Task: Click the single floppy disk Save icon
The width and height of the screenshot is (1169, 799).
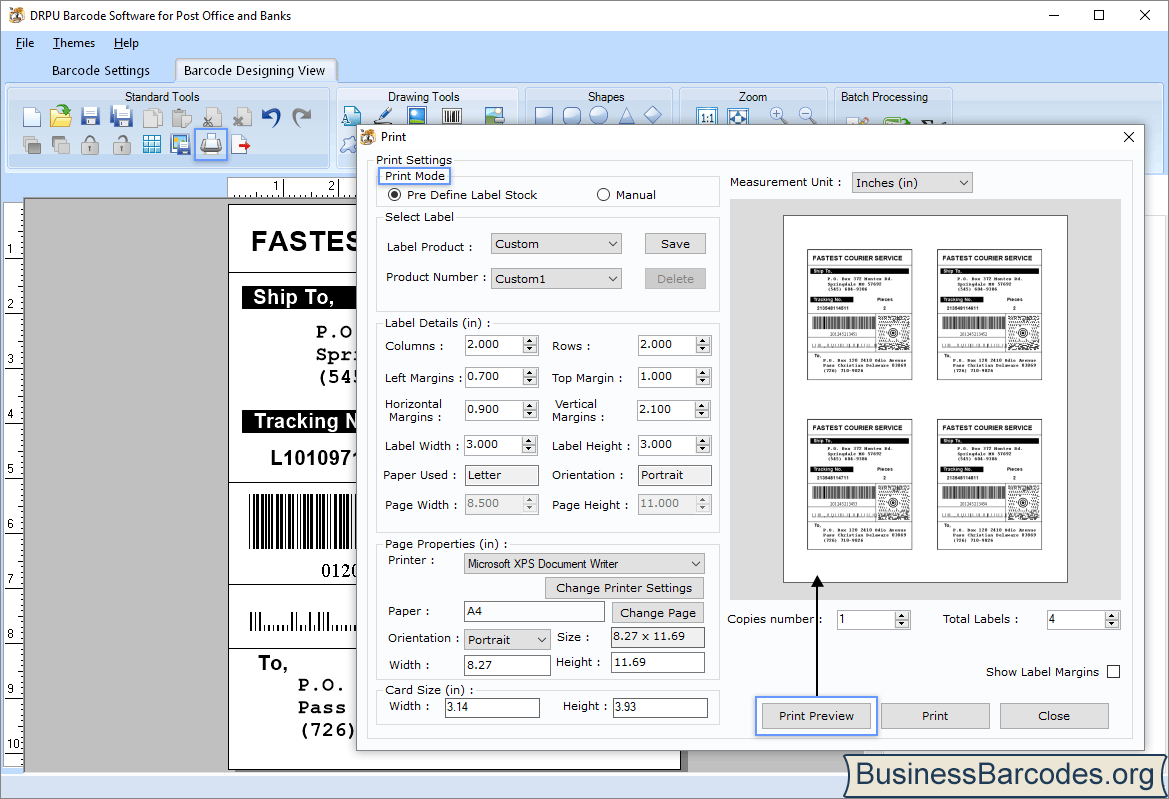Action: 90,117
